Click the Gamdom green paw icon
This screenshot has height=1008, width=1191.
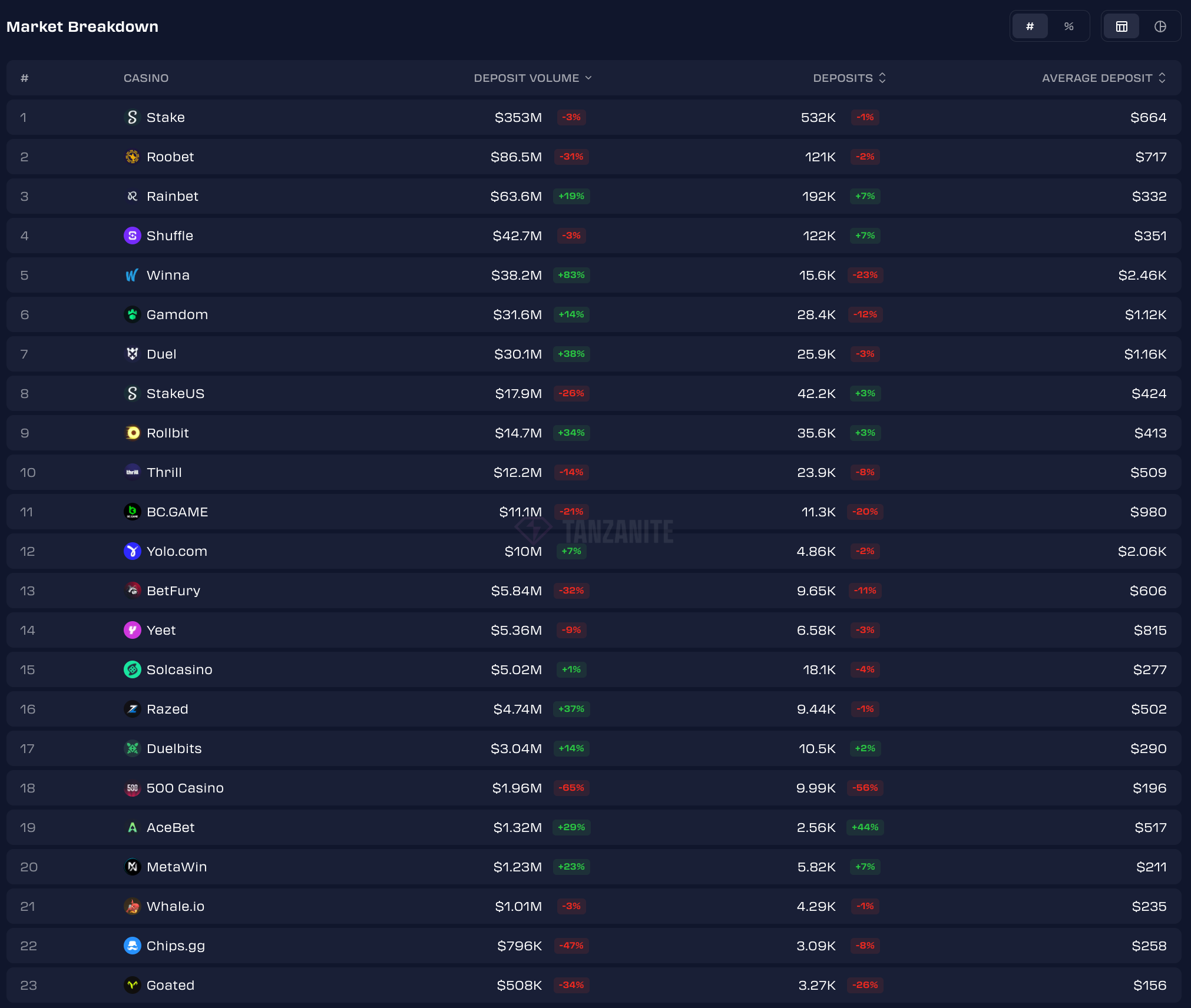(133, 314)
